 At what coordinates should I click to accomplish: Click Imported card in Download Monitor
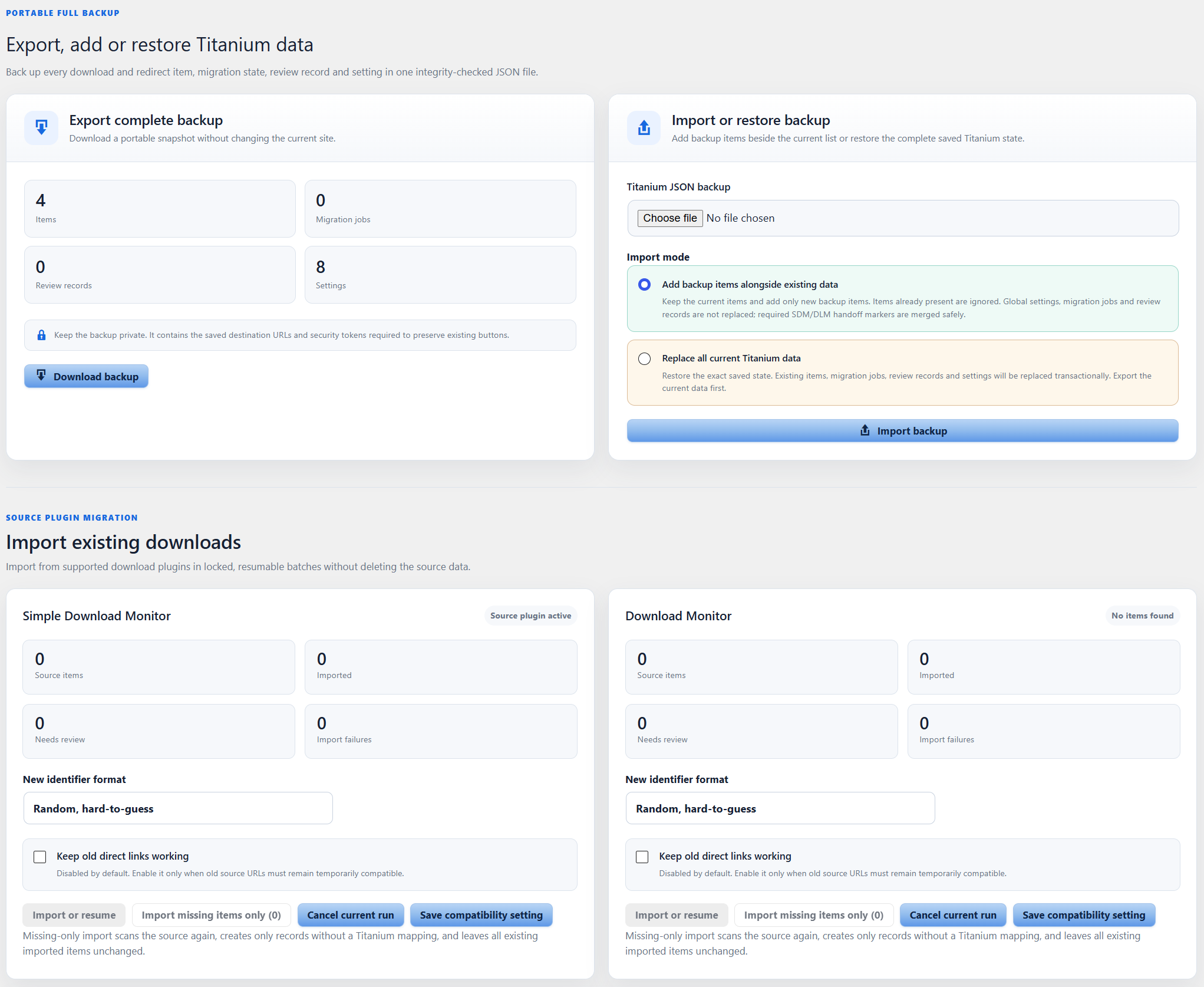1044,667
